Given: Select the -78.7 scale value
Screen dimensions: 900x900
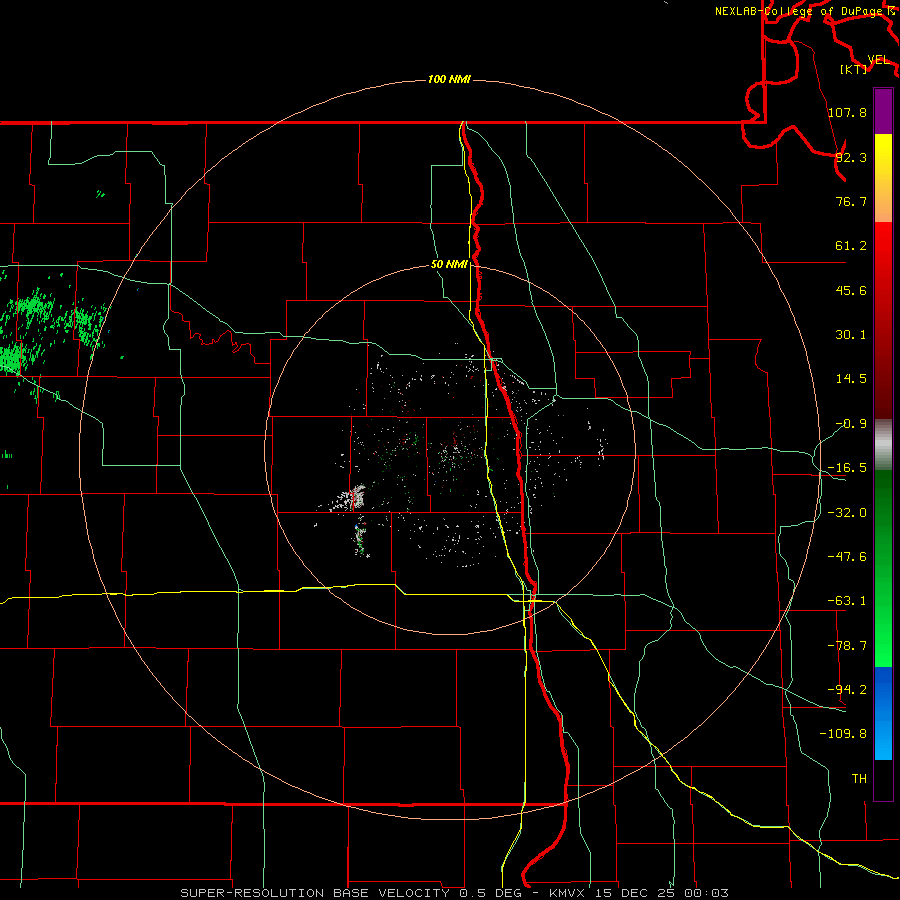Looking at the screenshot, I should point(847,646).
